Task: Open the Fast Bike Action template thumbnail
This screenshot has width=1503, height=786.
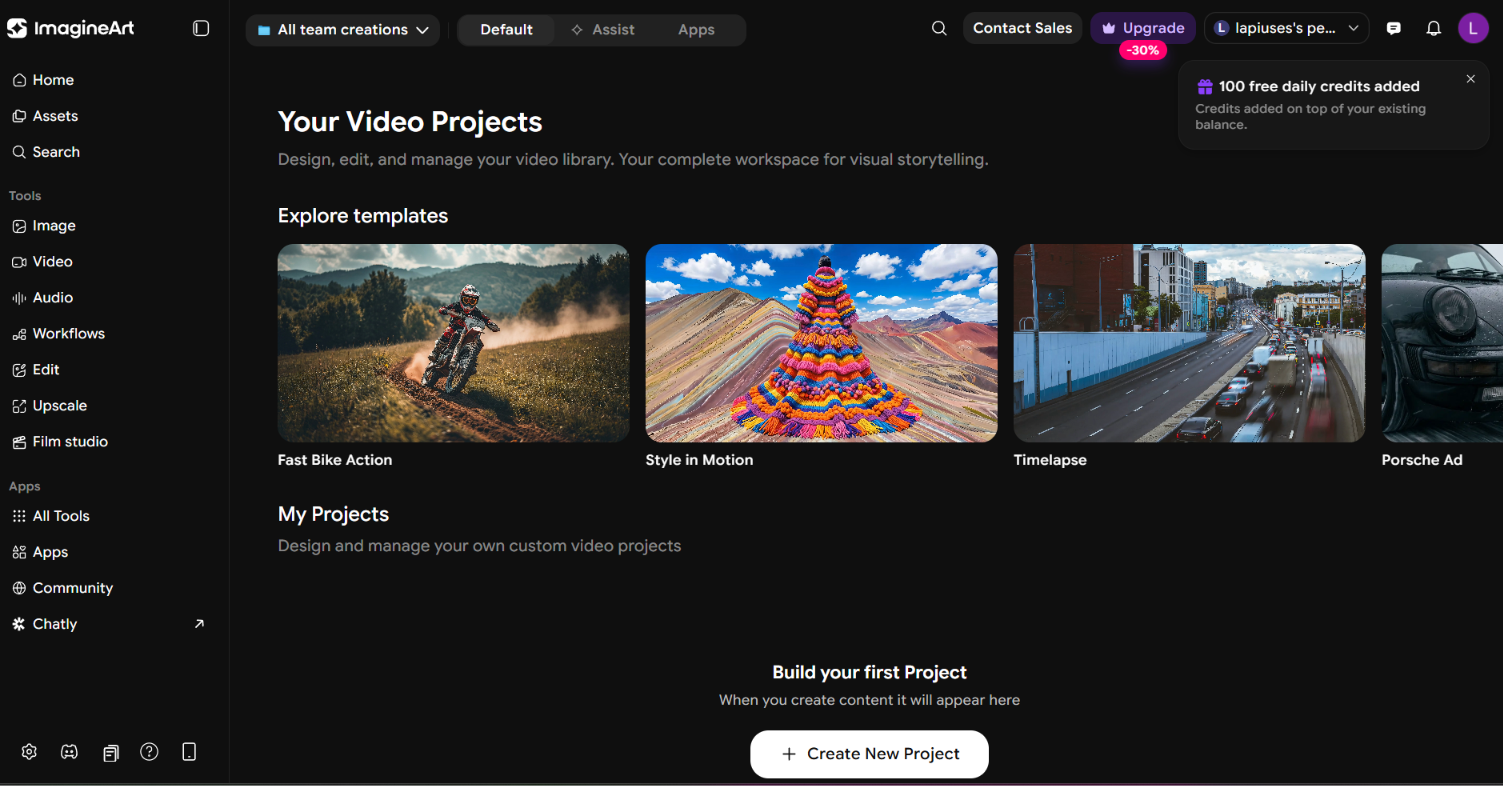Action: [453, 343]
